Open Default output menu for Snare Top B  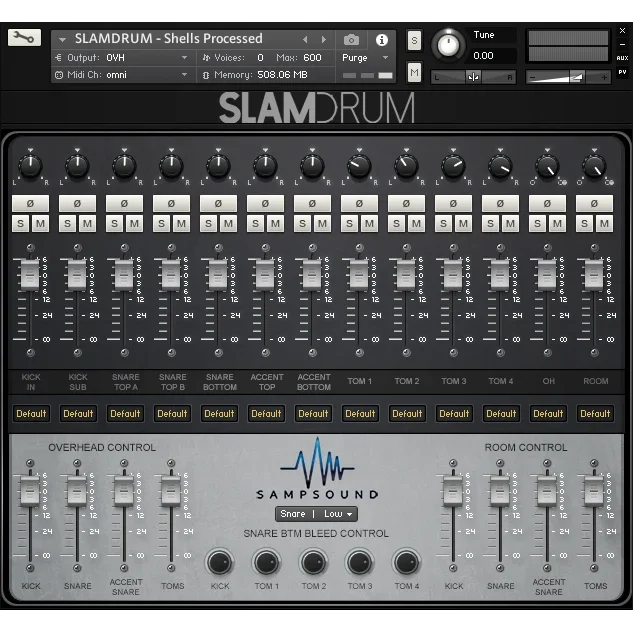point(172,414)
